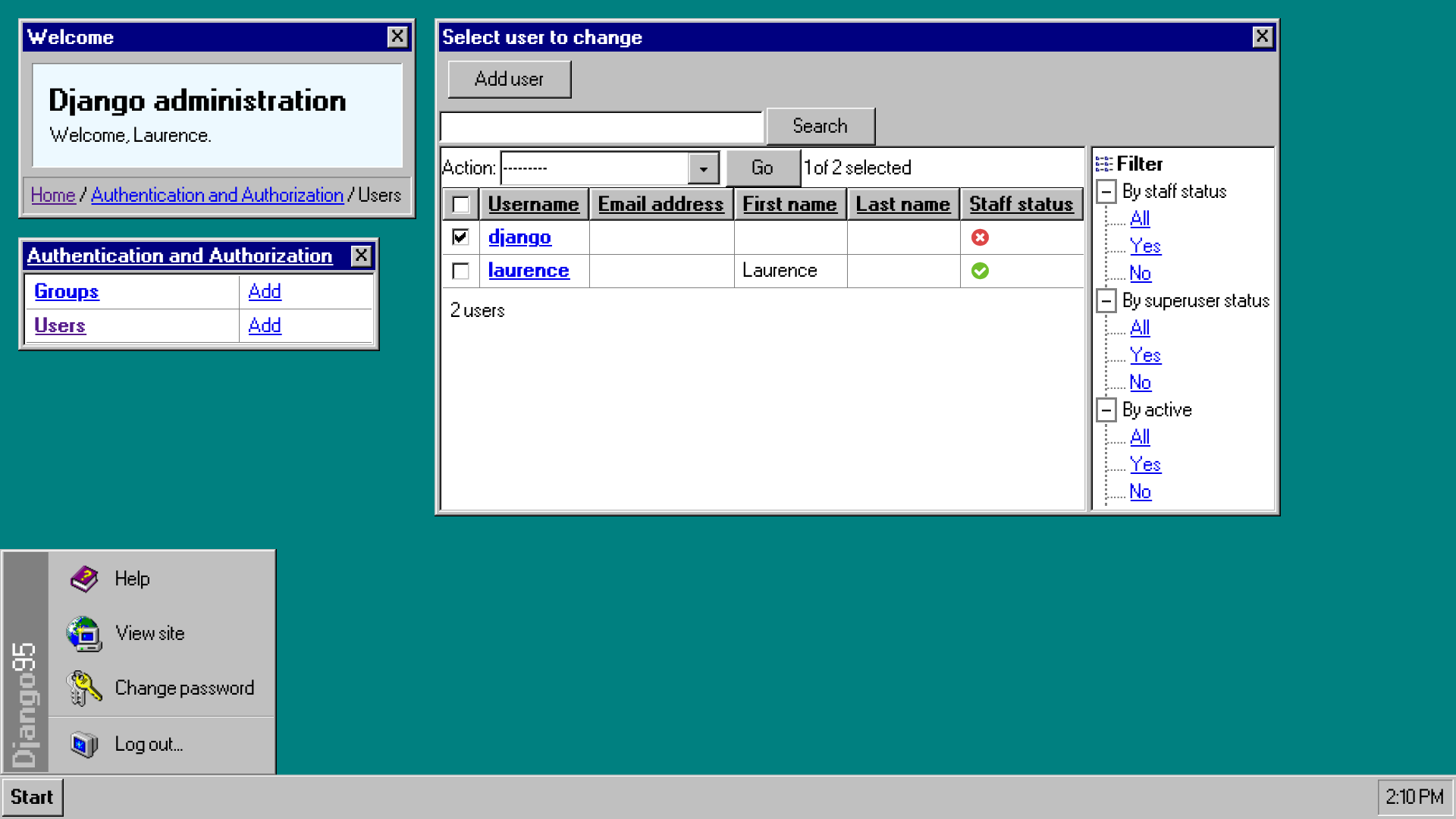The image size is (1456, 819).
Task: Click the 2:10 PM taskbar clock
Action: click(x=1414, y=797)
